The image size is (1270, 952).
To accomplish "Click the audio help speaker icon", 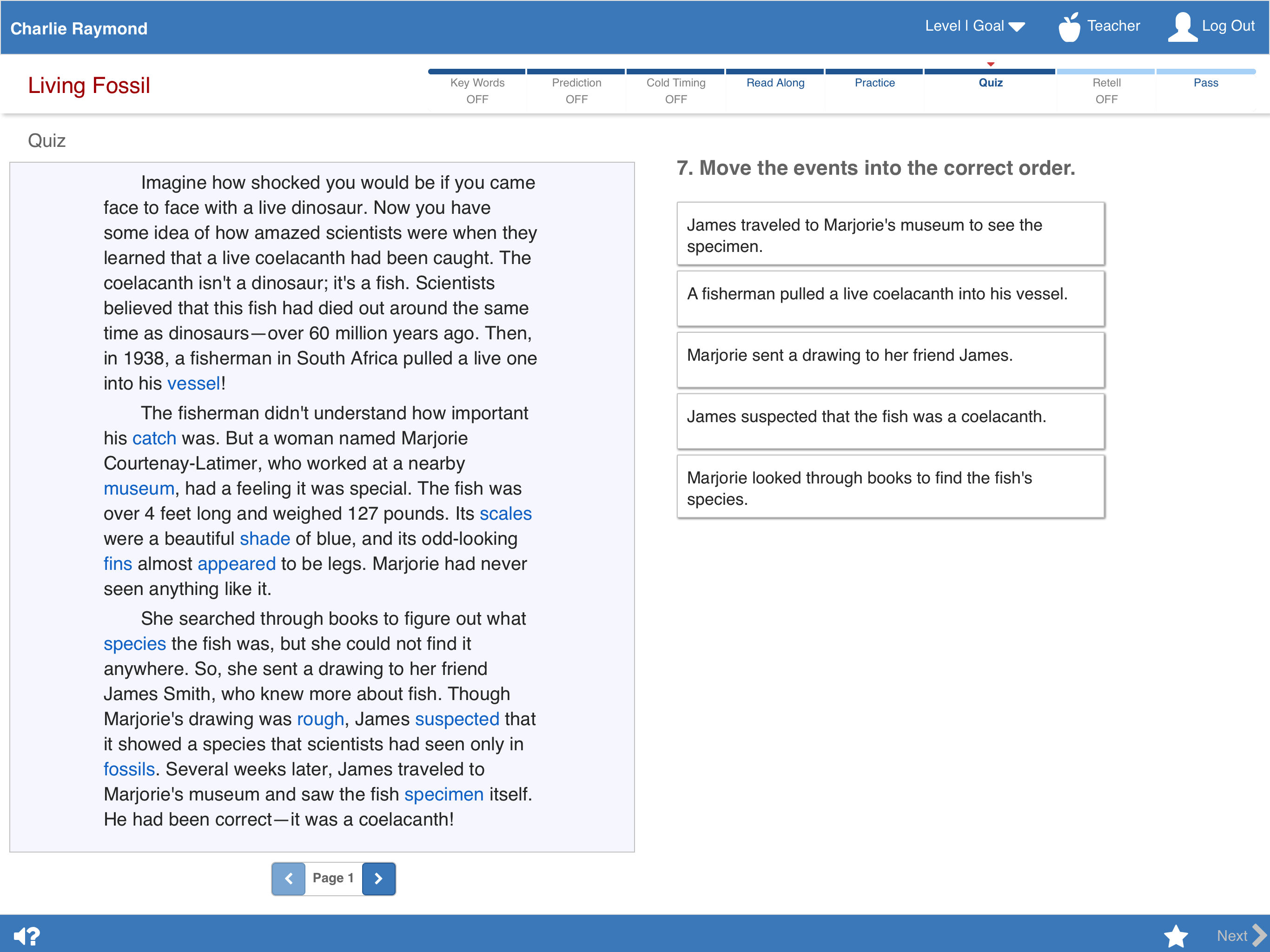I will (26, 936).
